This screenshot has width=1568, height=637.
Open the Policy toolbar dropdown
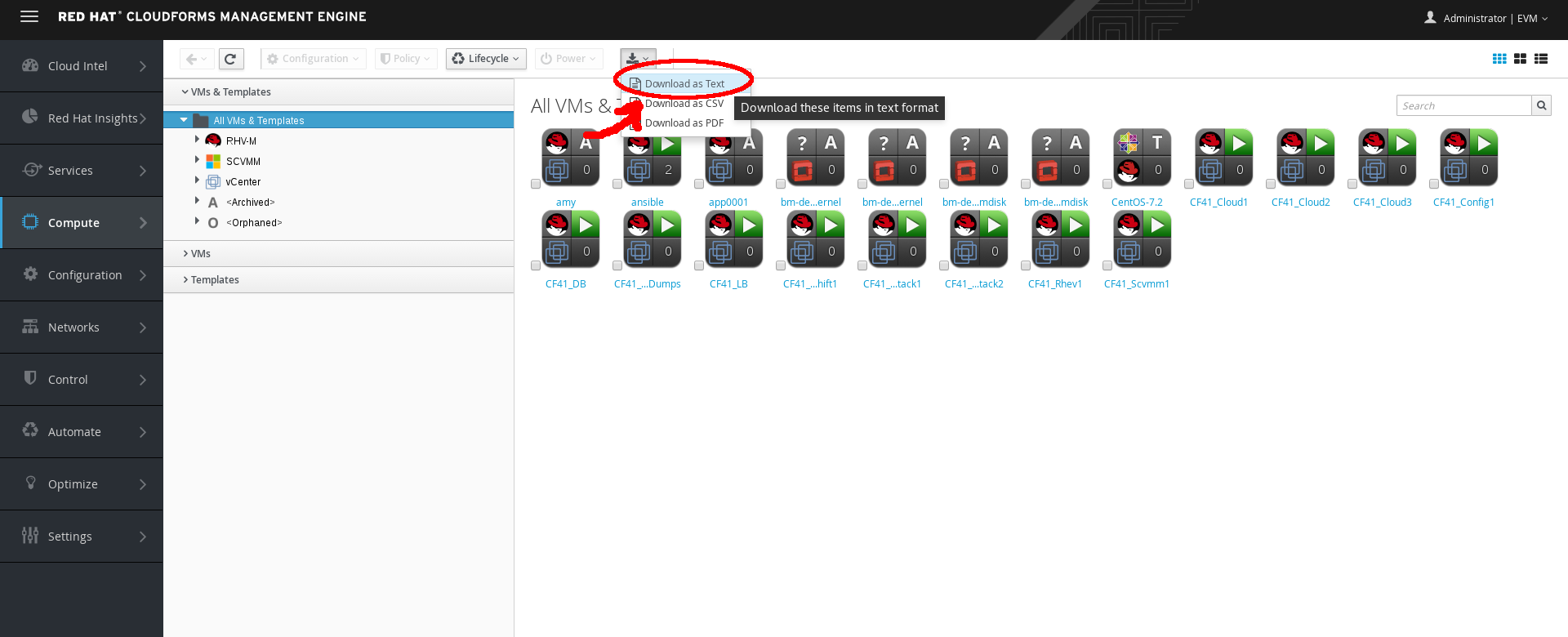406,59
